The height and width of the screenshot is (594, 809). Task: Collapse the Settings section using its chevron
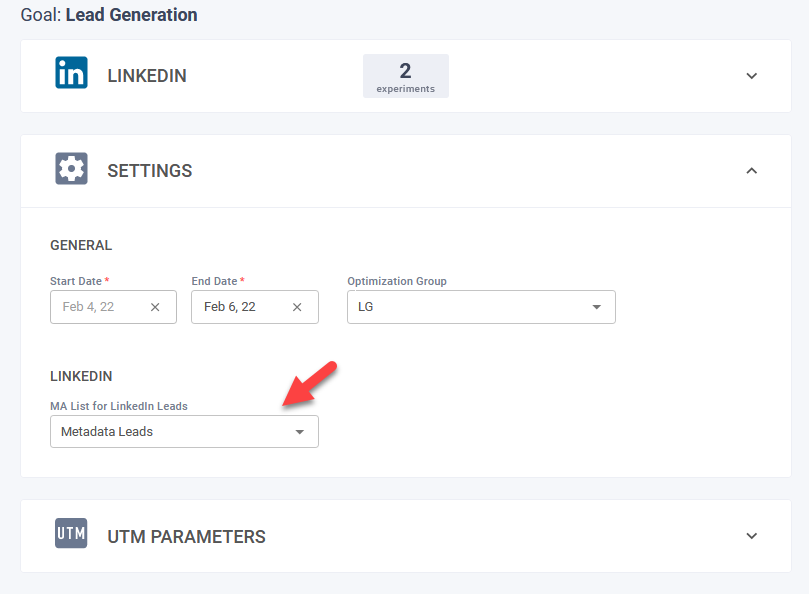752,171
